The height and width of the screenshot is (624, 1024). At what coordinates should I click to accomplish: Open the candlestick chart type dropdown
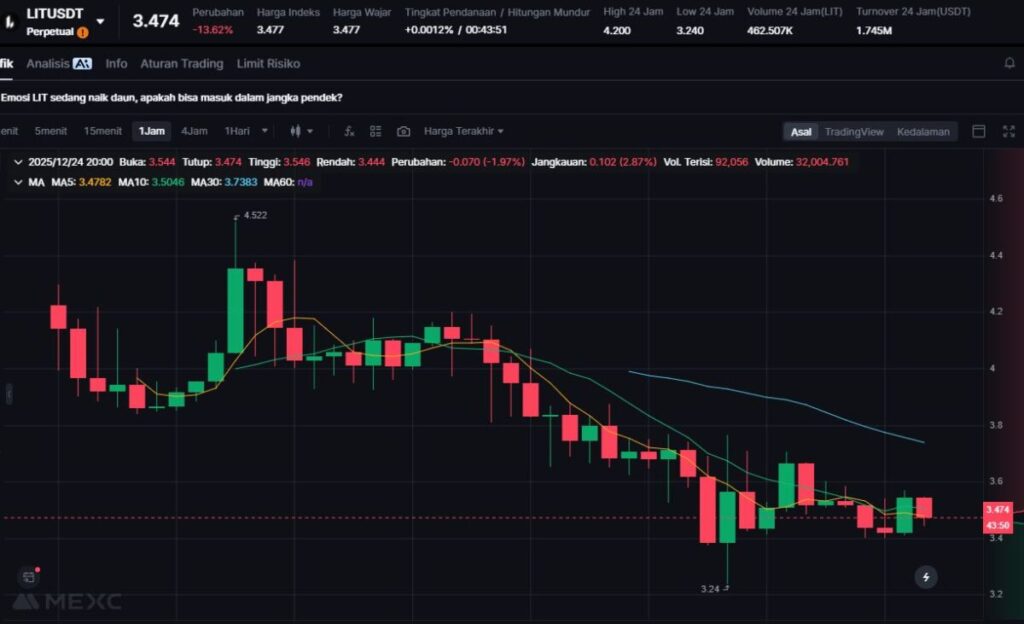(301, 131)
